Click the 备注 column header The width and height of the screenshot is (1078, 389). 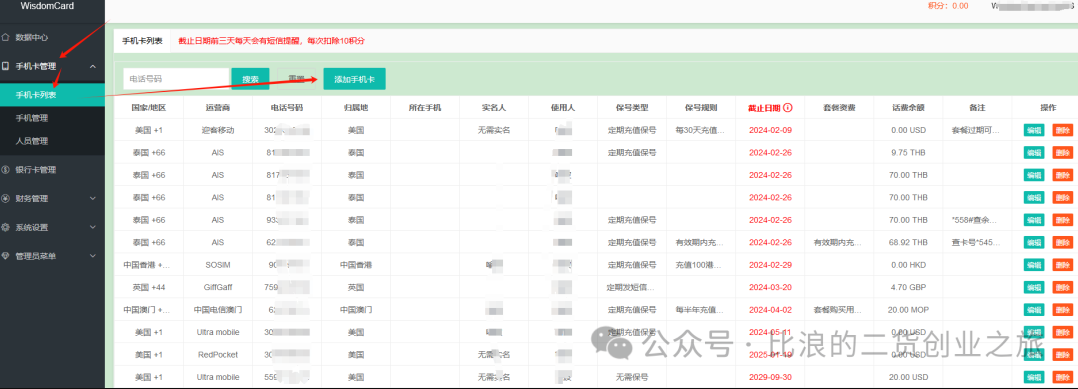point(977,108)
